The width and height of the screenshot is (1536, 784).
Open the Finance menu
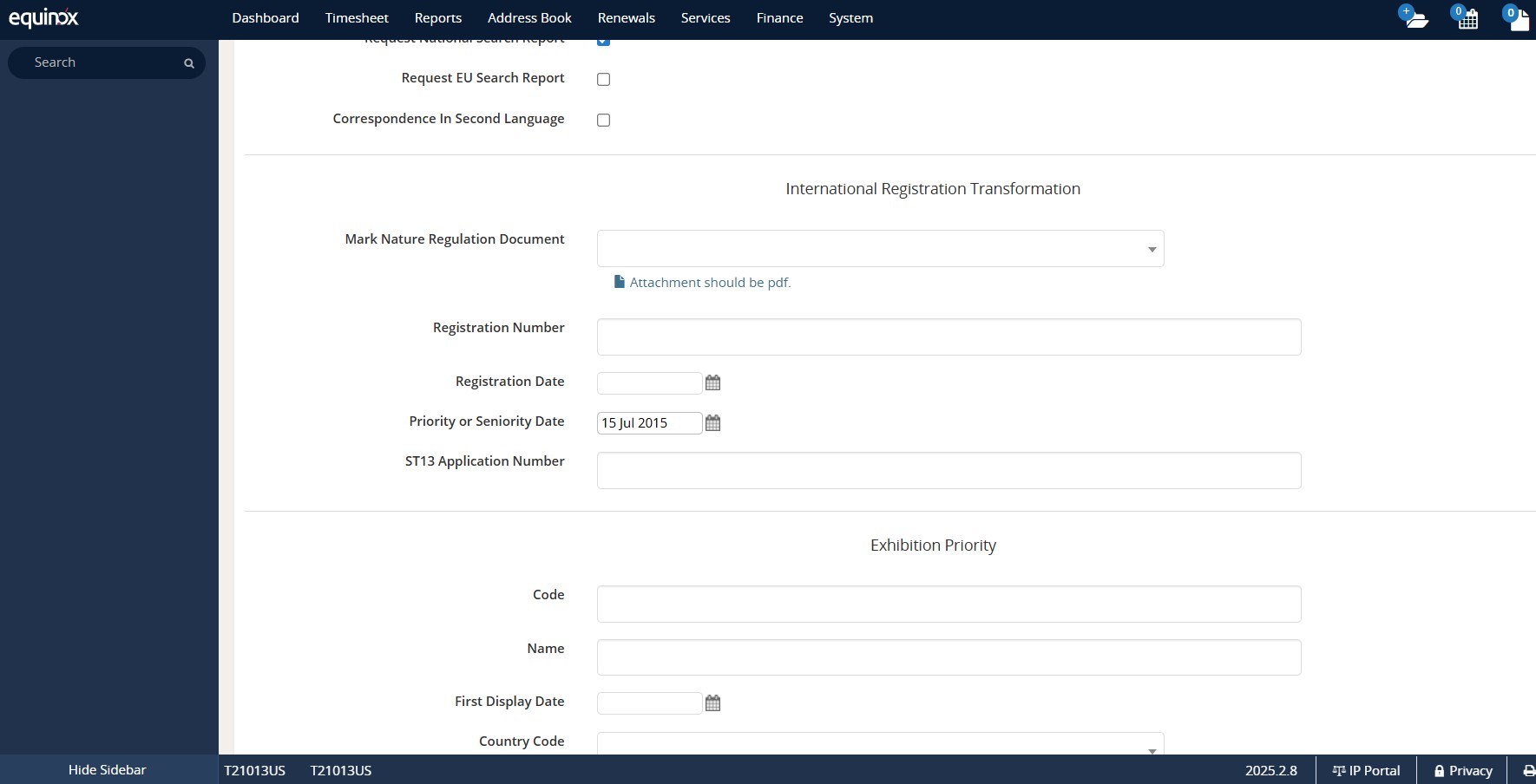pos(779,18)
